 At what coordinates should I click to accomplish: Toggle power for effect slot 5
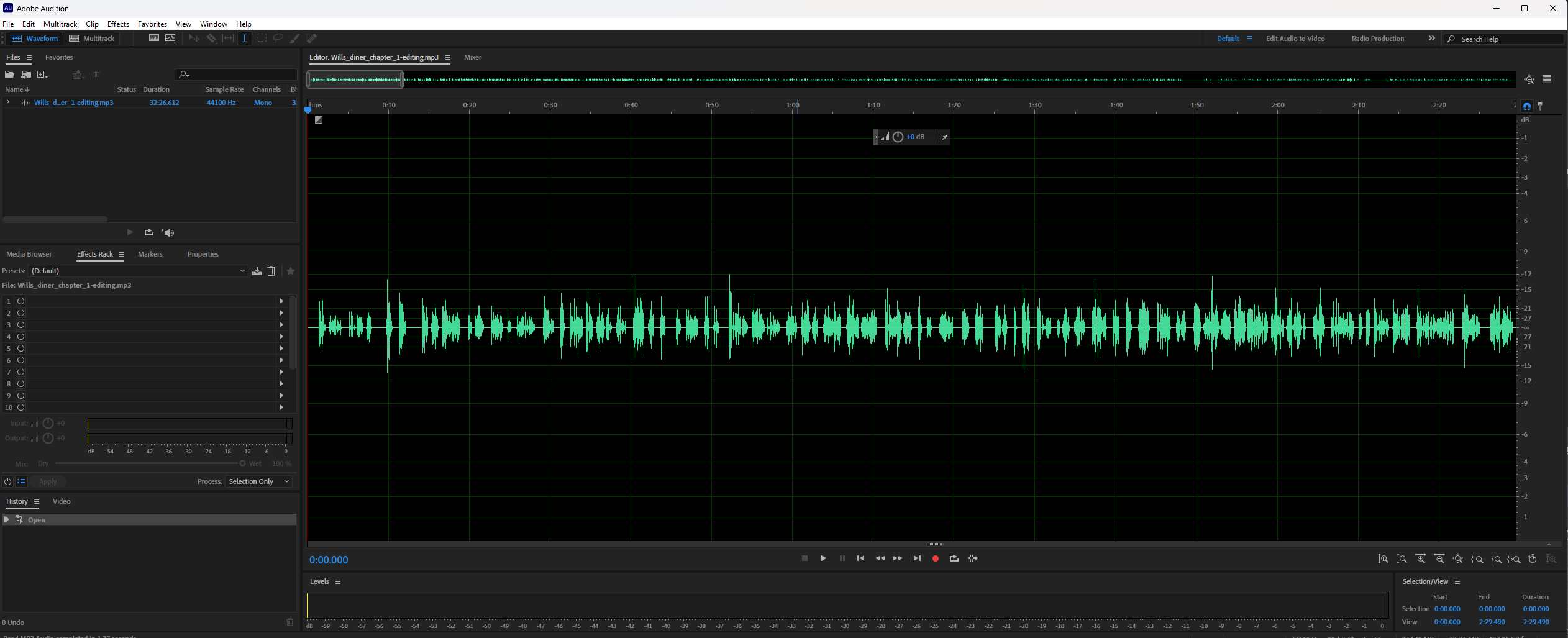[x=21, y=349]
